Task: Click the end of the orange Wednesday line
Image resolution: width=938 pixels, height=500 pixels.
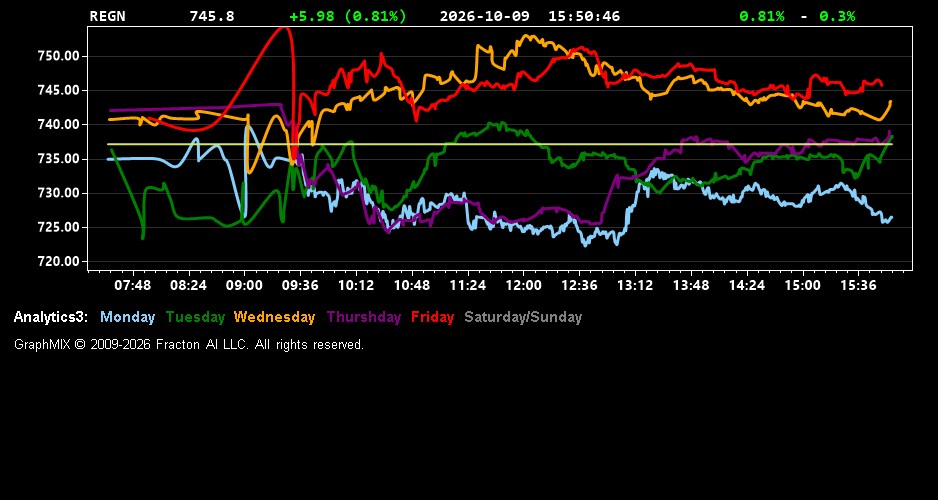Action: click(891, 102)
